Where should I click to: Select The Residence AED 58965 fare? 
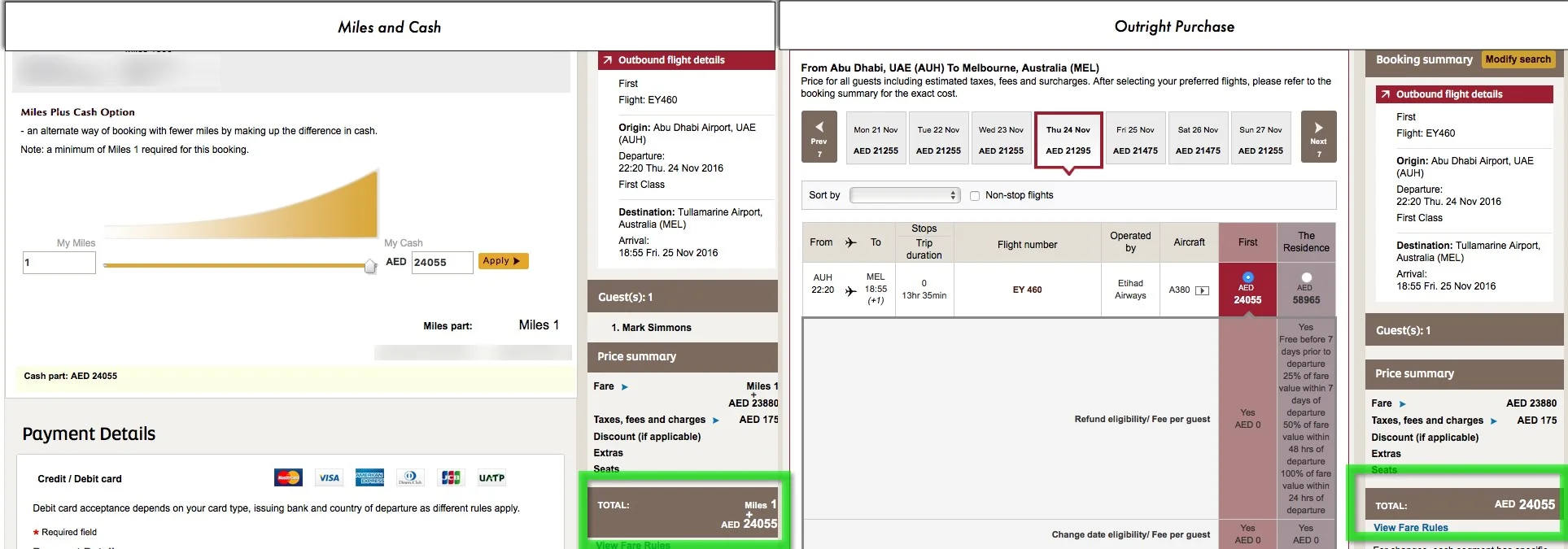coord(1307,277)
